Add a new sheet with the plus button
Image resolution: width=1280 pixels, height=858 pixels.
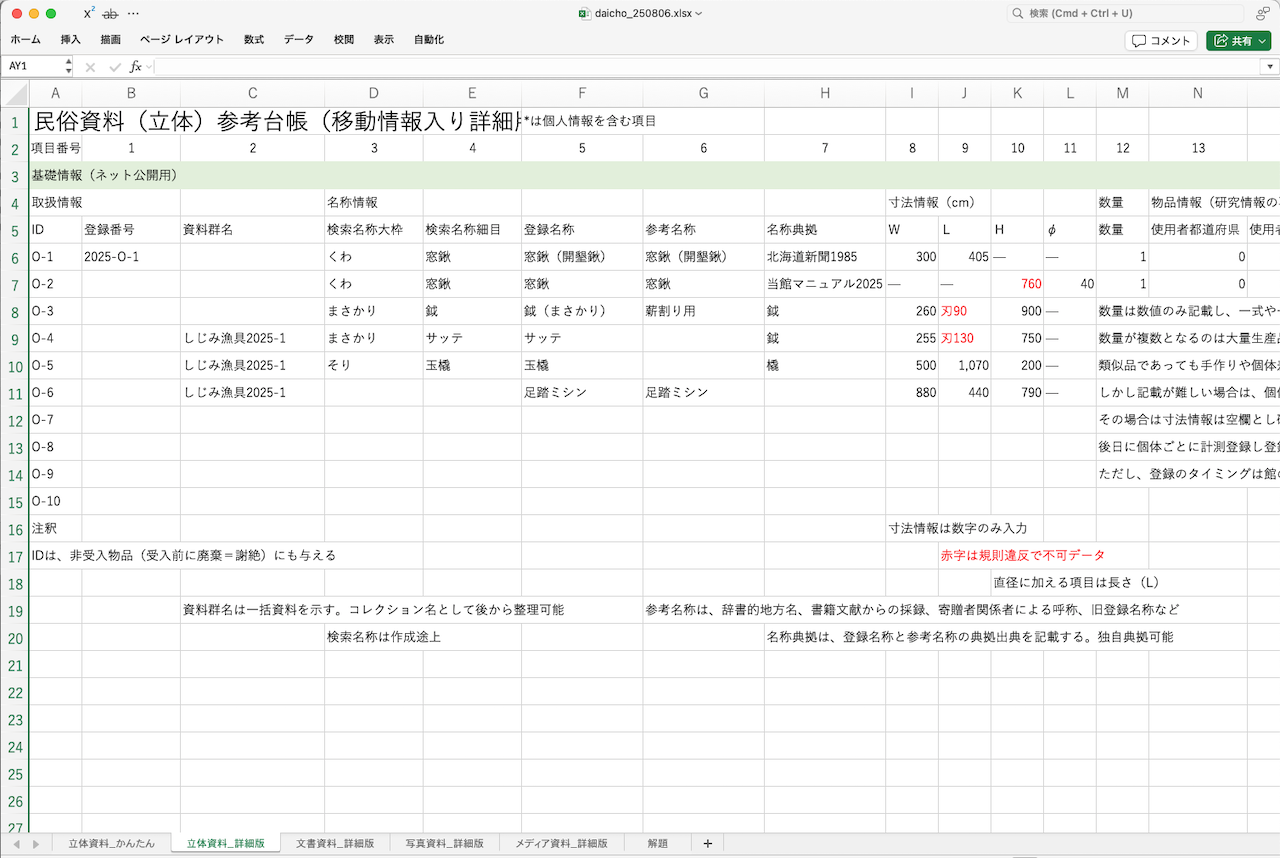(706, 843)
